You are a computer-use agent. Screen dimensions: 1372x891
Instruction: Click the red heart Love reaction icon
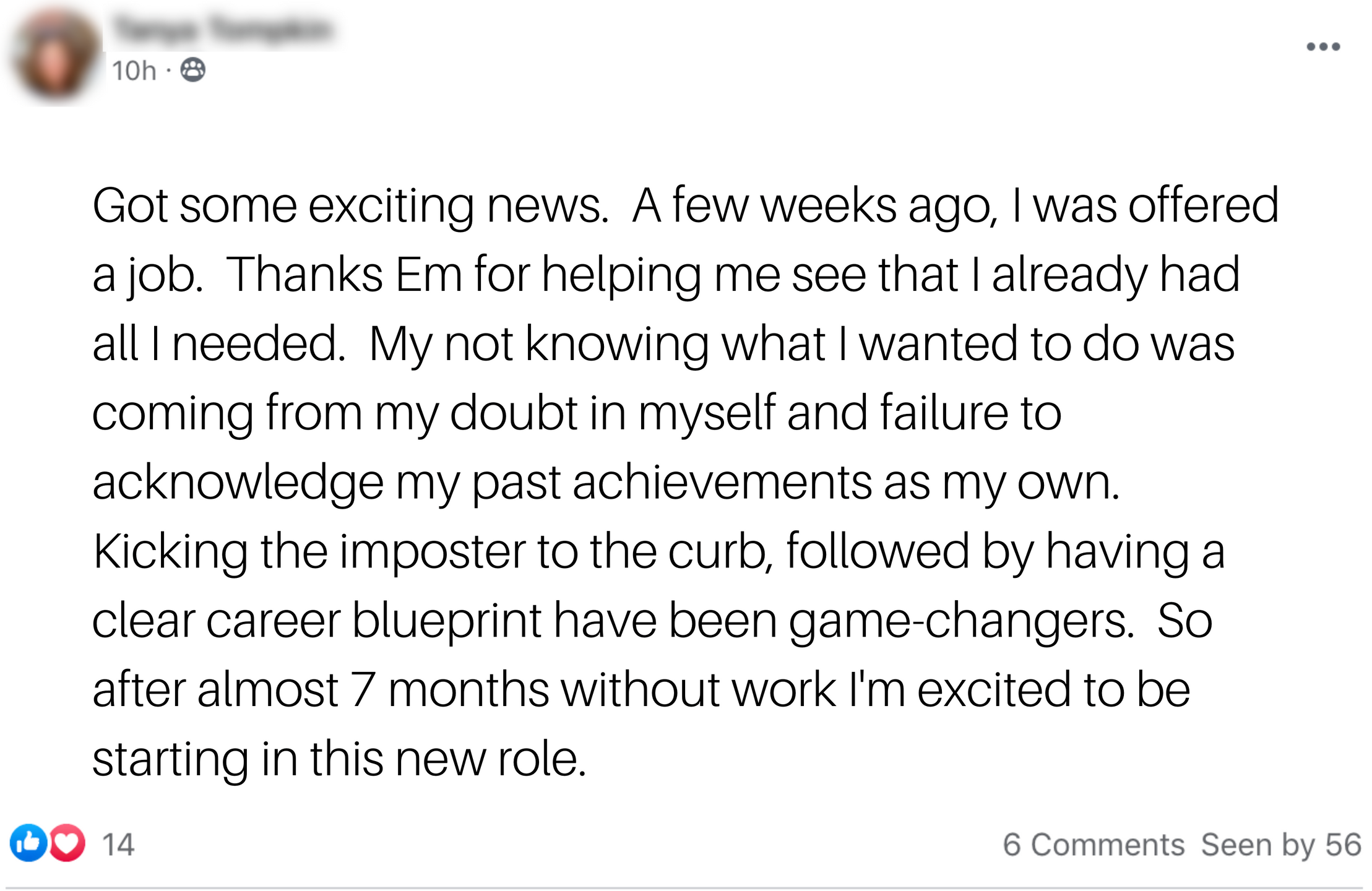click(67, 843)
